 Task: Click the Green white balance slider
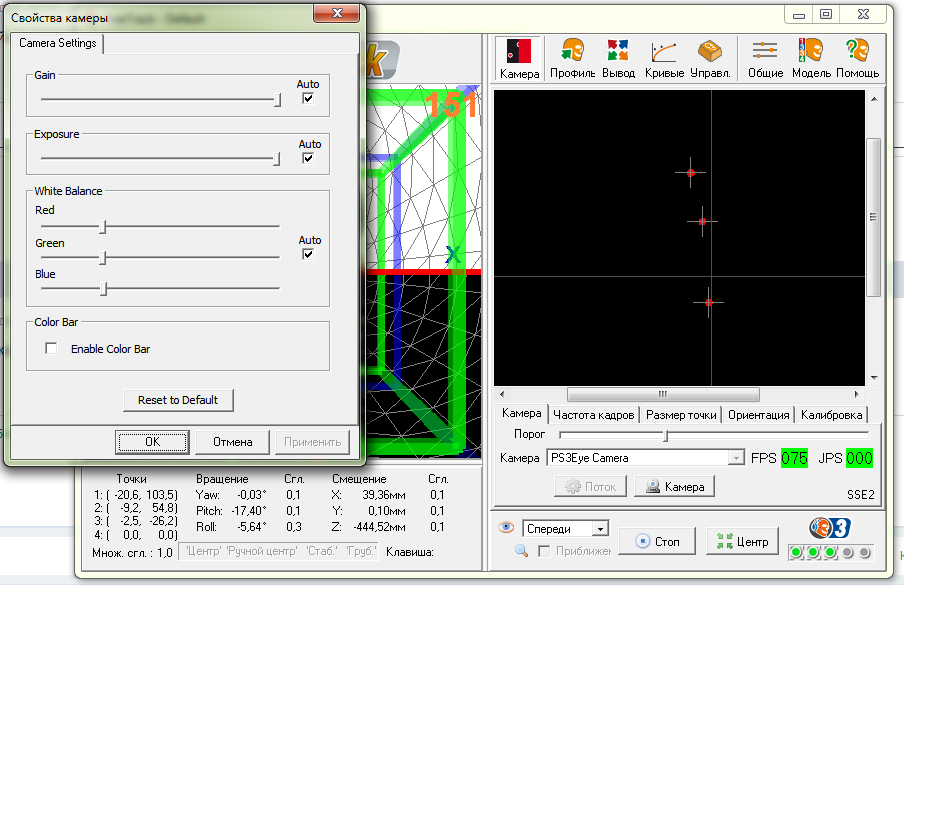(x=102, y=258)
